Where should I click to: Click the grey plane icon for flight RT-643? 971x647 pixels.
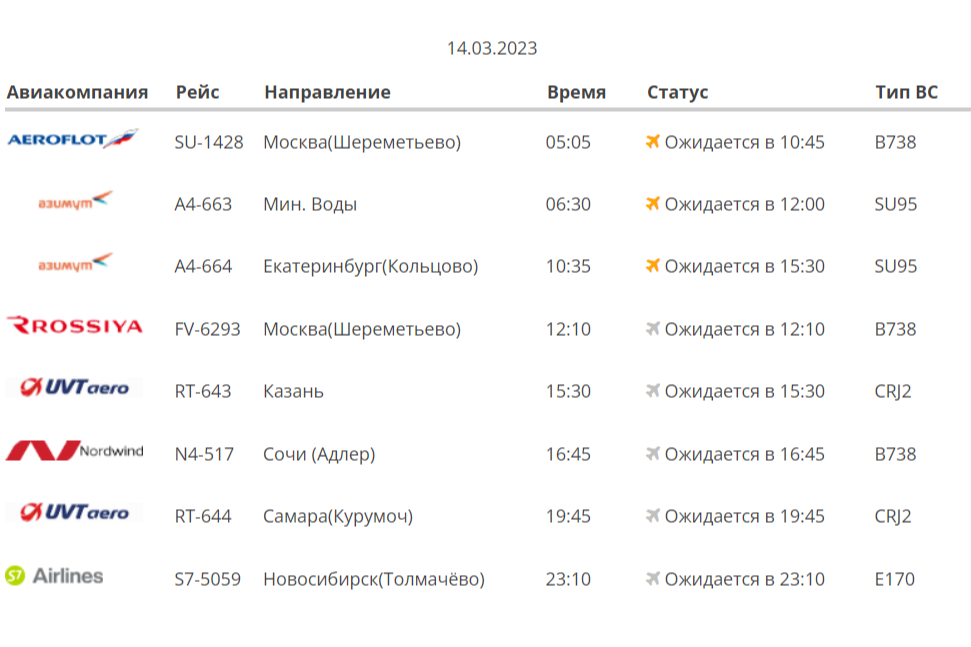[653, 391]
